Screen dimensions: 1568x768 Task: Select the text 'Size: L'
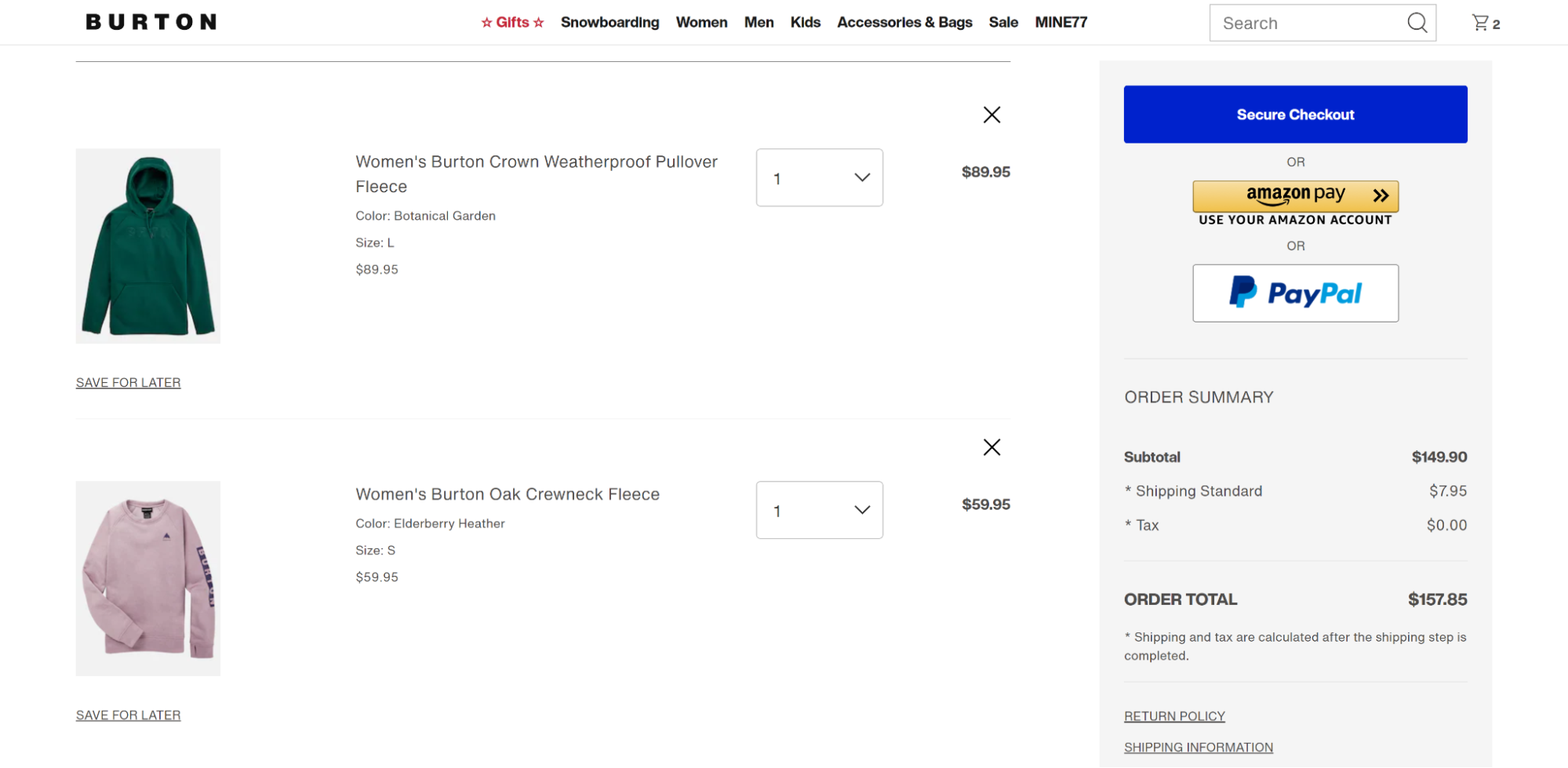pyautogui.click(x=375, y=242)
